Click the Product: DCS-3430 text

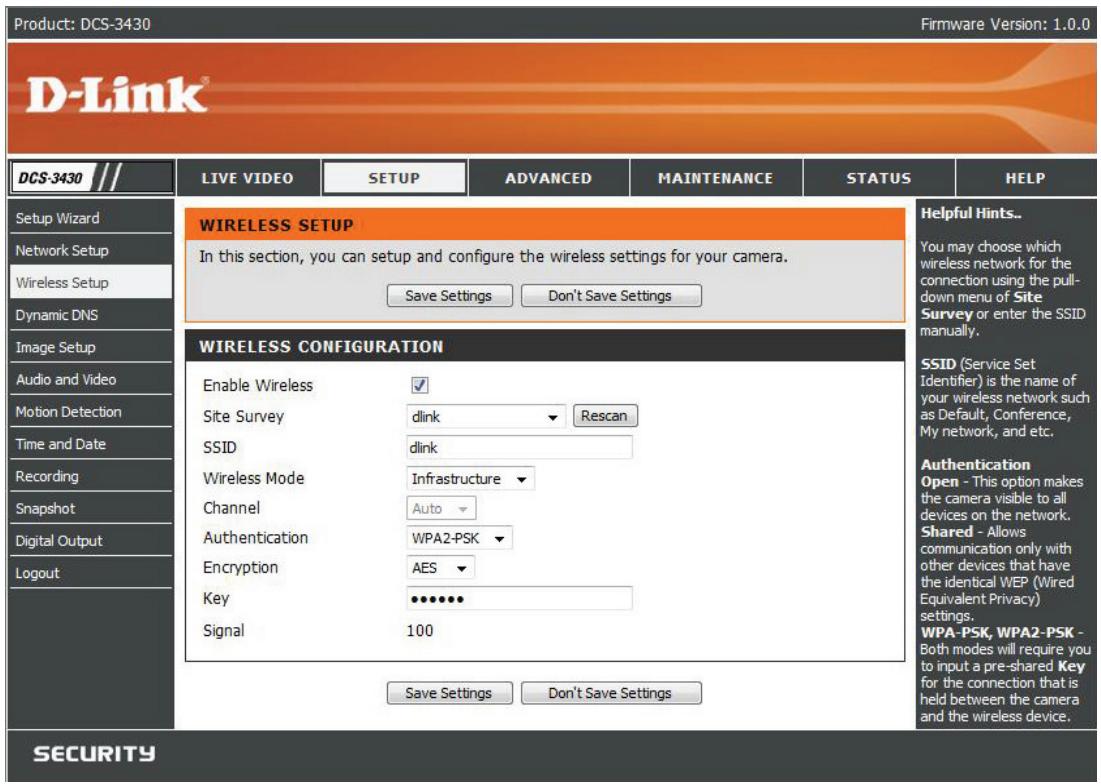(x=82, y=25)
